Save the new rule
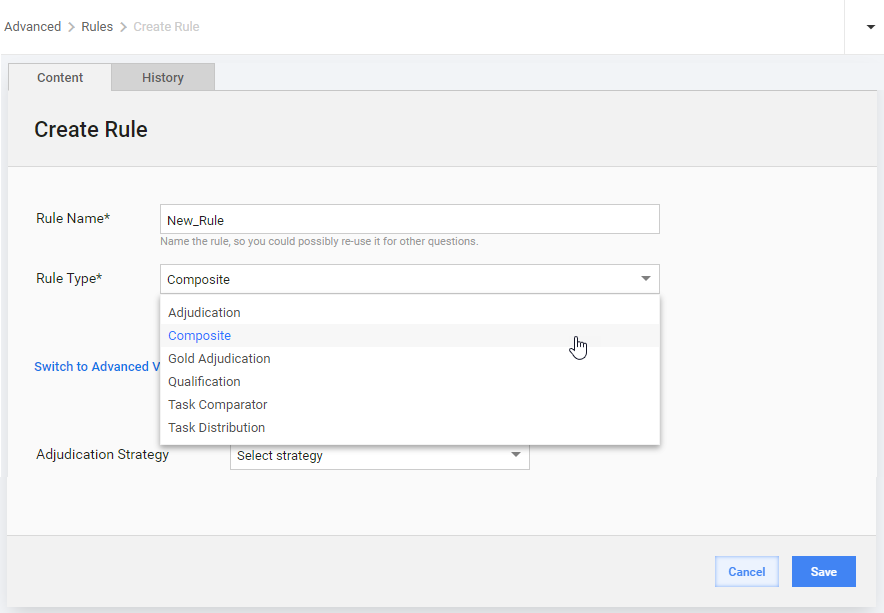 [823, 571]
